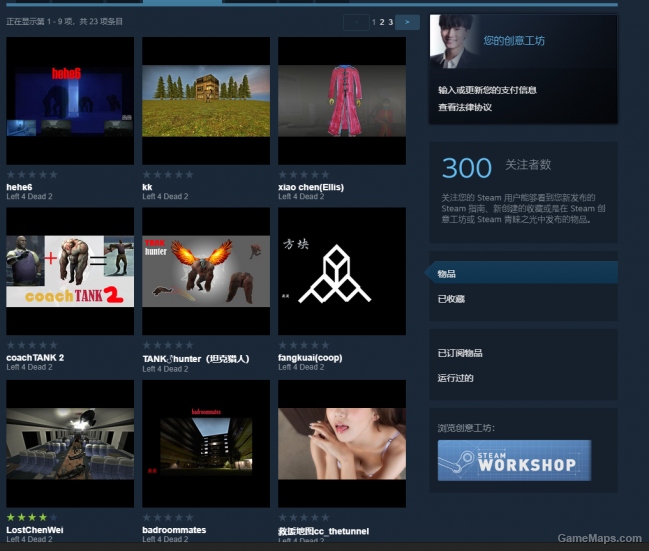Image resolution: width=649 pixels, height=551 pixels.
Task: Click fangkuai(coop) star rating
Action: (x=304, y=345)
